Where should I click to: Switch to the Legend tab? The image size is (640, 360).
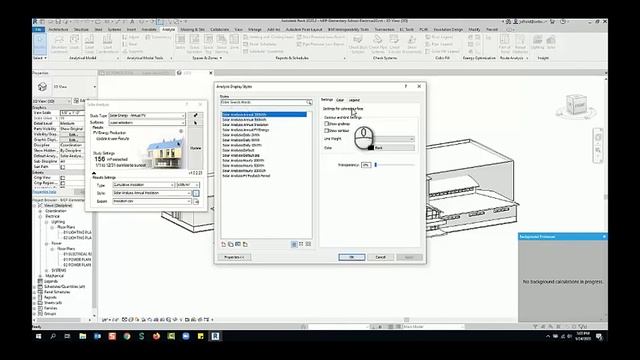click(354, 100)
